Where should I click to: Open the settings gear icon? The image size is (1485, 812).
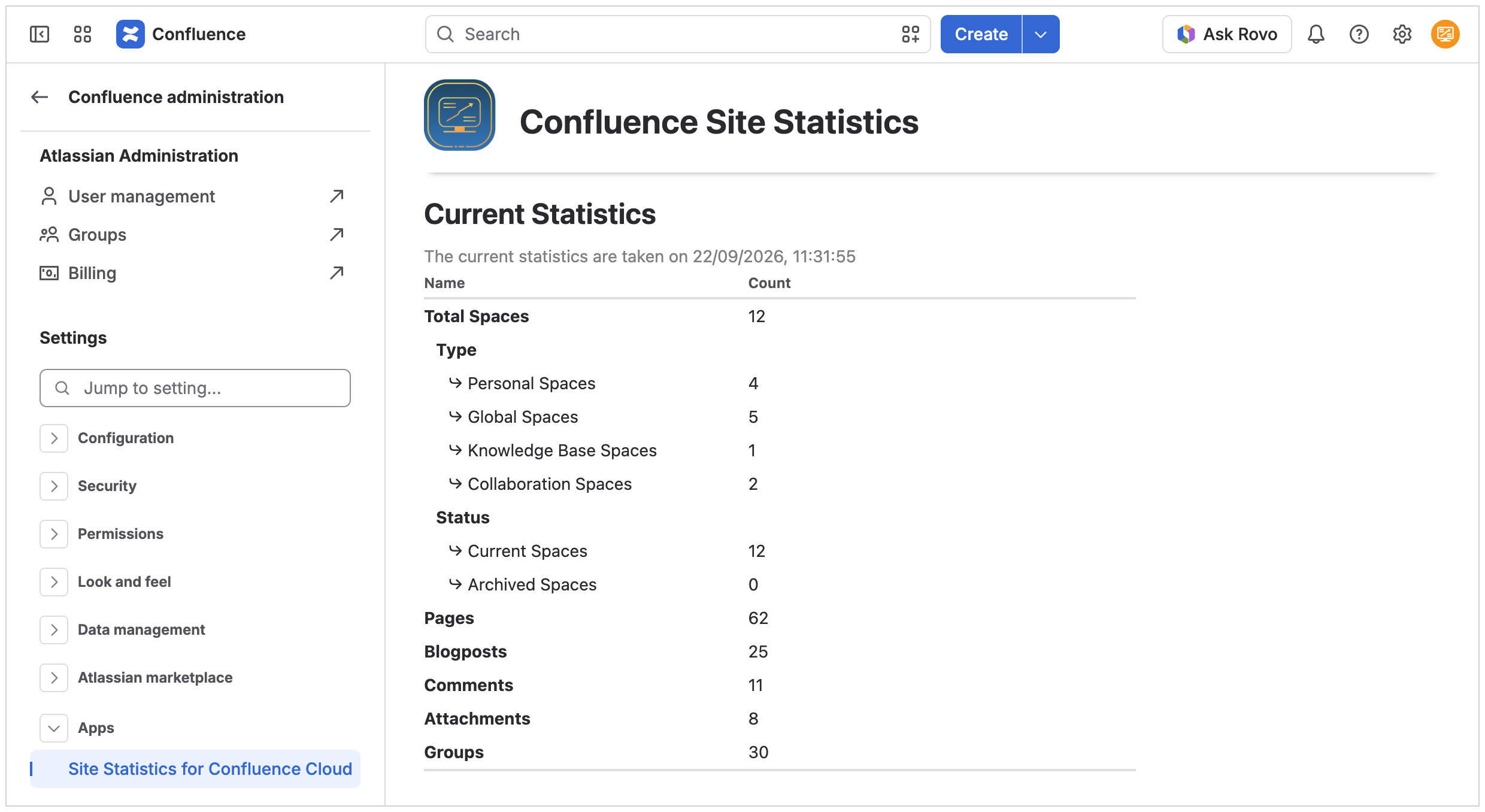click(1402, 34)
